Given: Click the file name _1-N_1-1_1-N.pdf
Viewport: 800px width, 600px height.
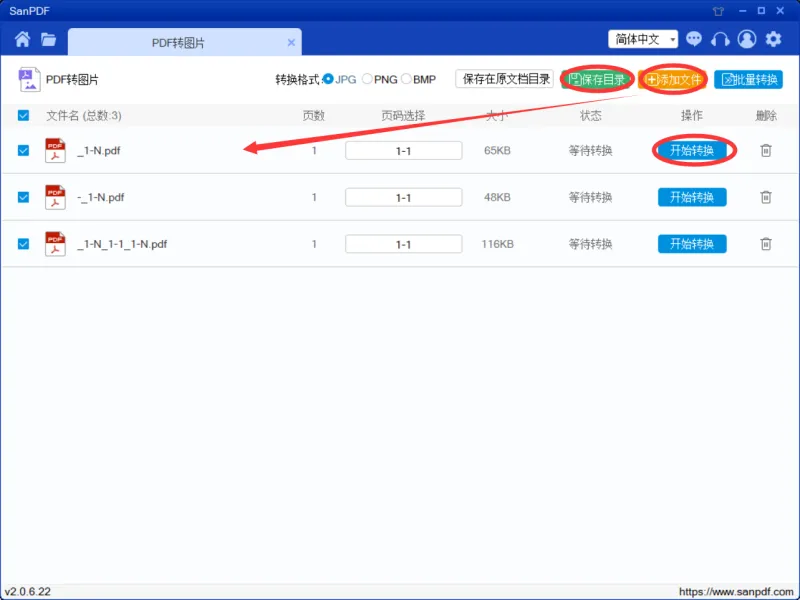Looking at the screenshot, I should click(x=122, y=244).
